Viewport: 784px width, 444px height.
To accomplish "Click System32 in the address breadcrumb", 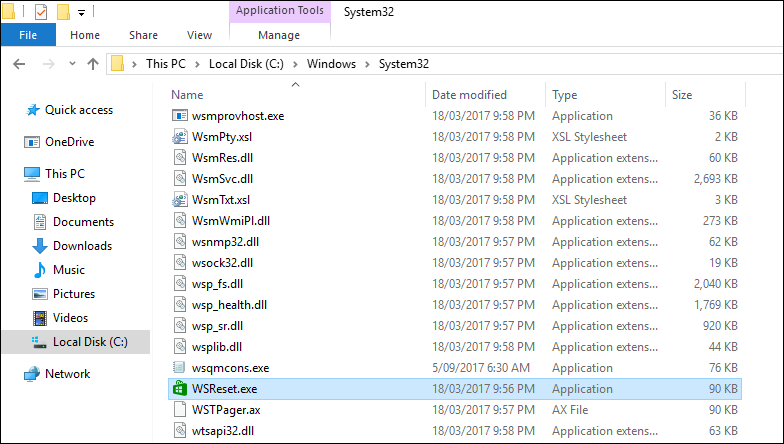I will pyautogui.click(x=404, y=64).
